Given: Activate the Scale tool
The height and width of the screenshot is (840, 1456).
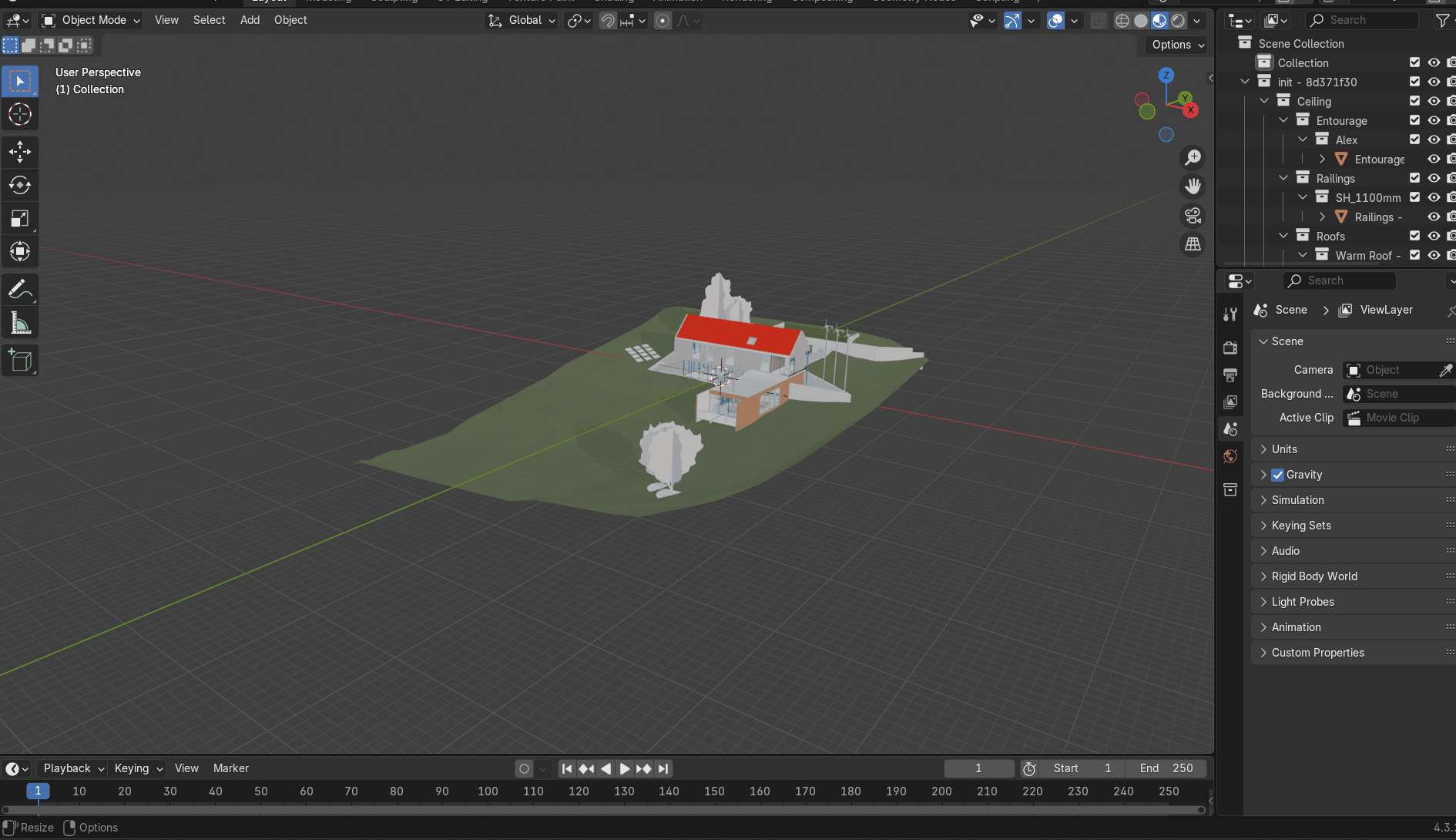Looking at the screenshot, I should (x=20, y=218).
